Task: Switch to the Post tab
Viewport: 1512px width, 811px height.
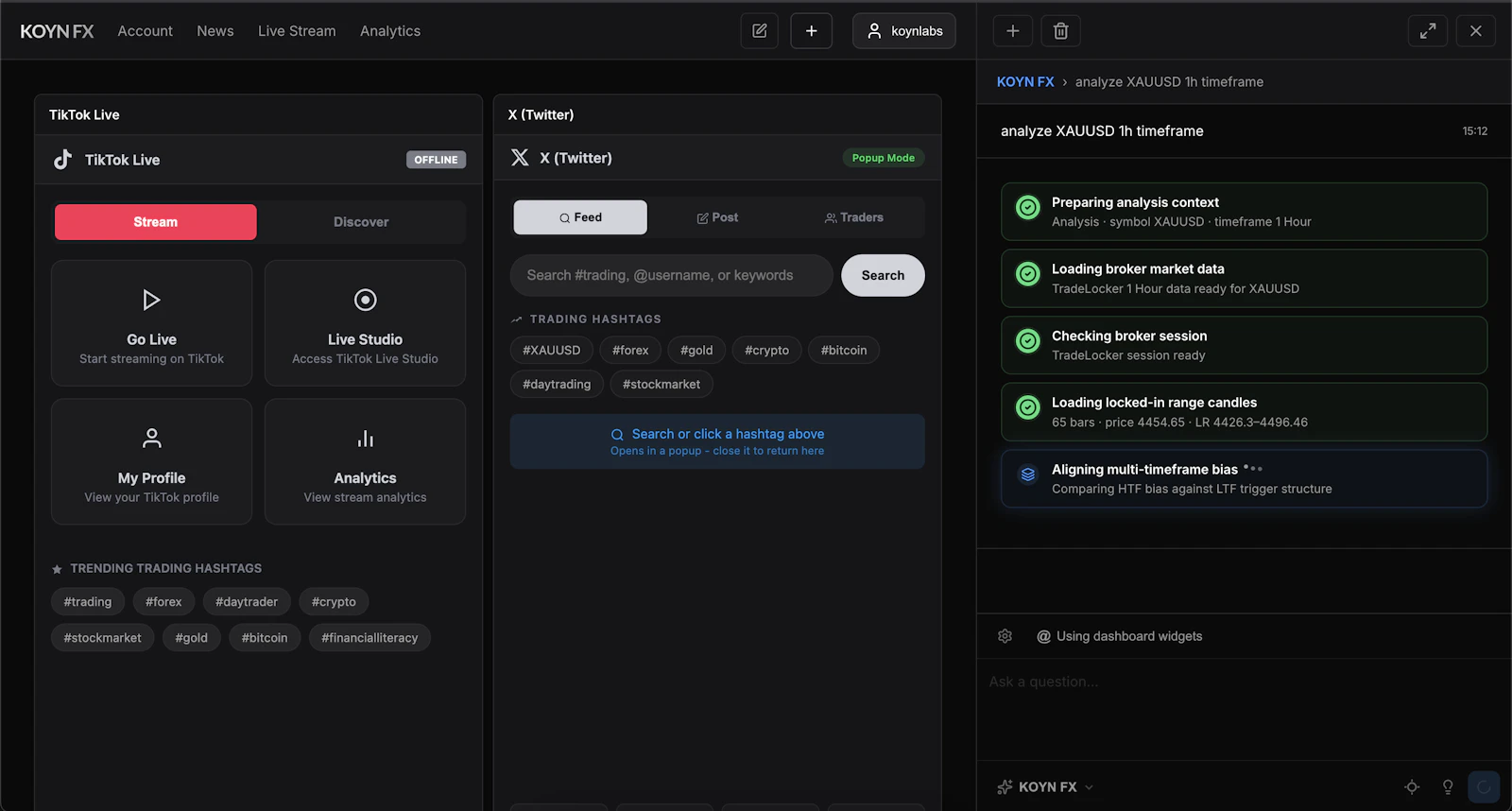Action: (717, 217)
